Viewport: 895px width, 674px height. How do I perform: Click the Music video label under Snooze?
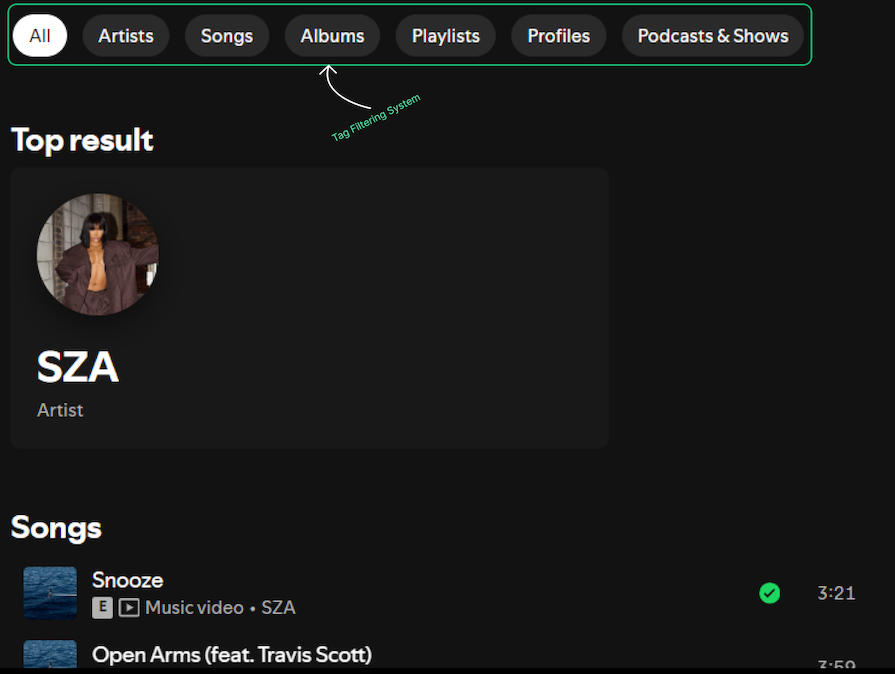(x=194, y=607)
